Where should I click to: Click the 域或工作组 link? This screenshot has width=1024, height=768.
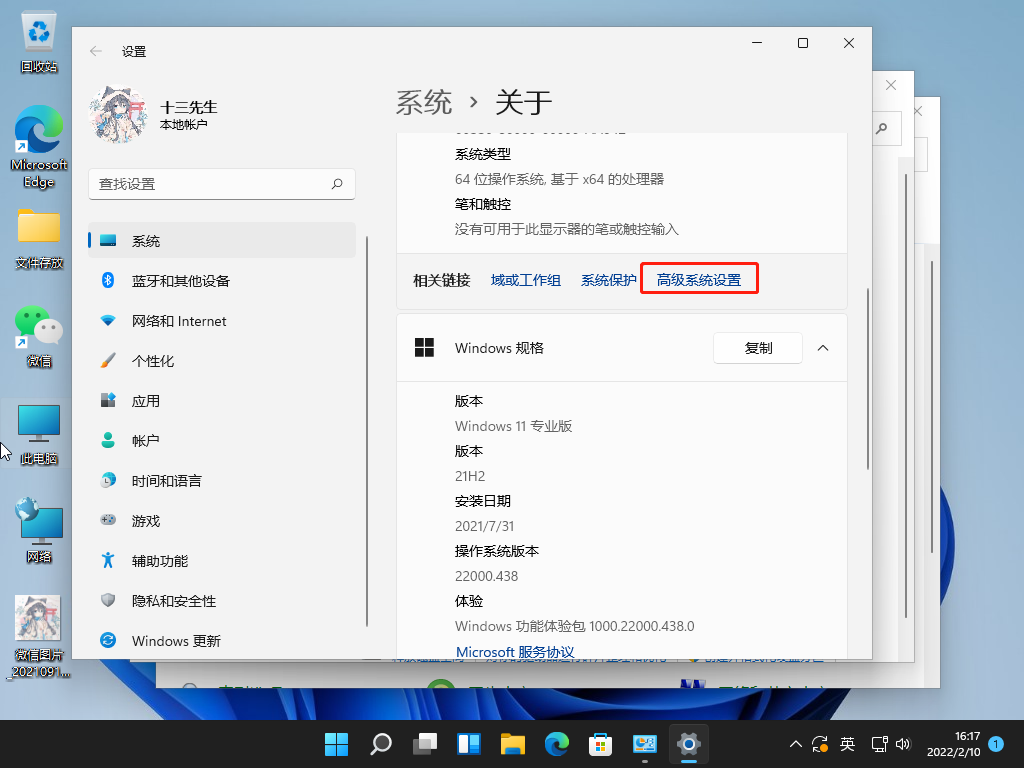tap(525, 281)
